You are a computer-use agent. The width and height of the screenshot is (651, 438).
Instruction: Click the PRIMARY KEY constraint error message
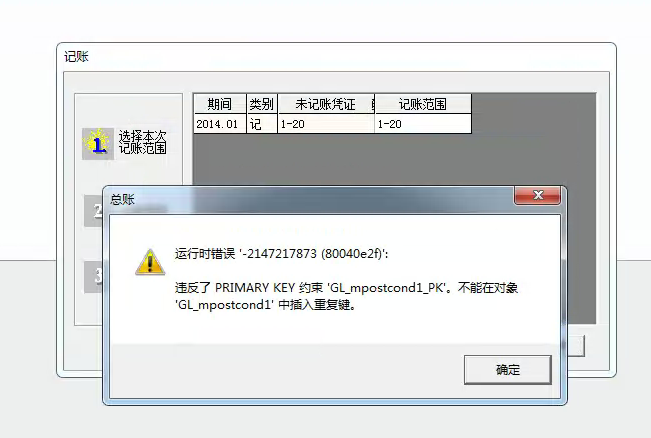(x=346, y=296)
